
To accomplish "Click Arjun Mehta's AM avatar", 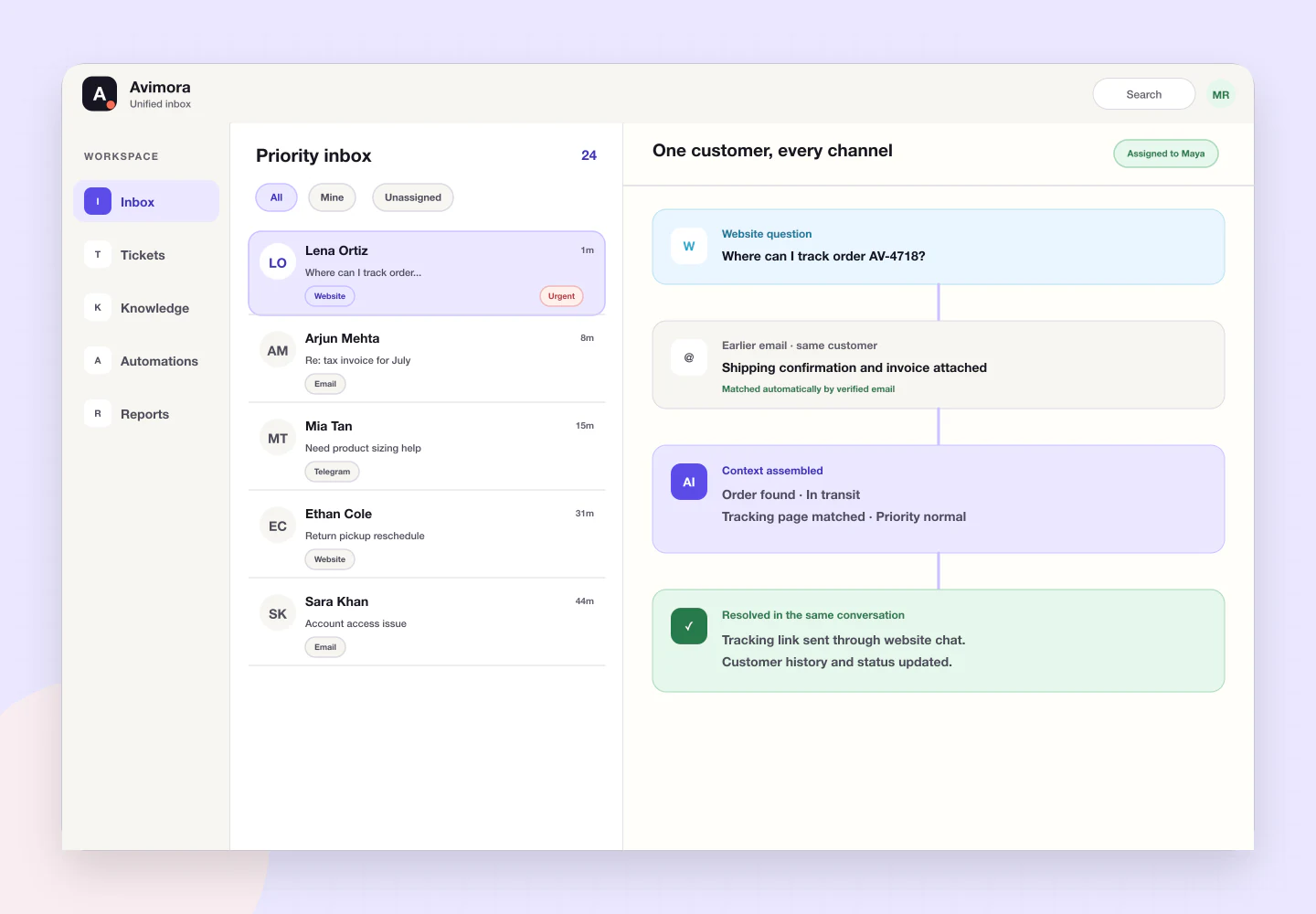I will click(278, 350).
